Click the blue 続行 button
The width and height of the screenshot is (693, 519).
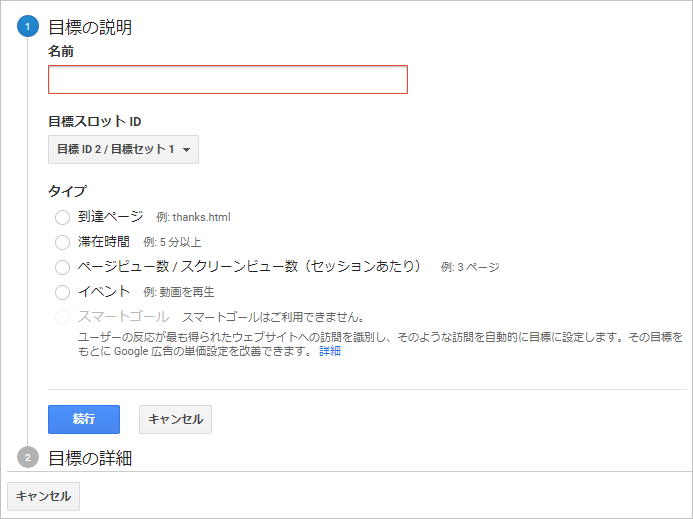(84, 419)
